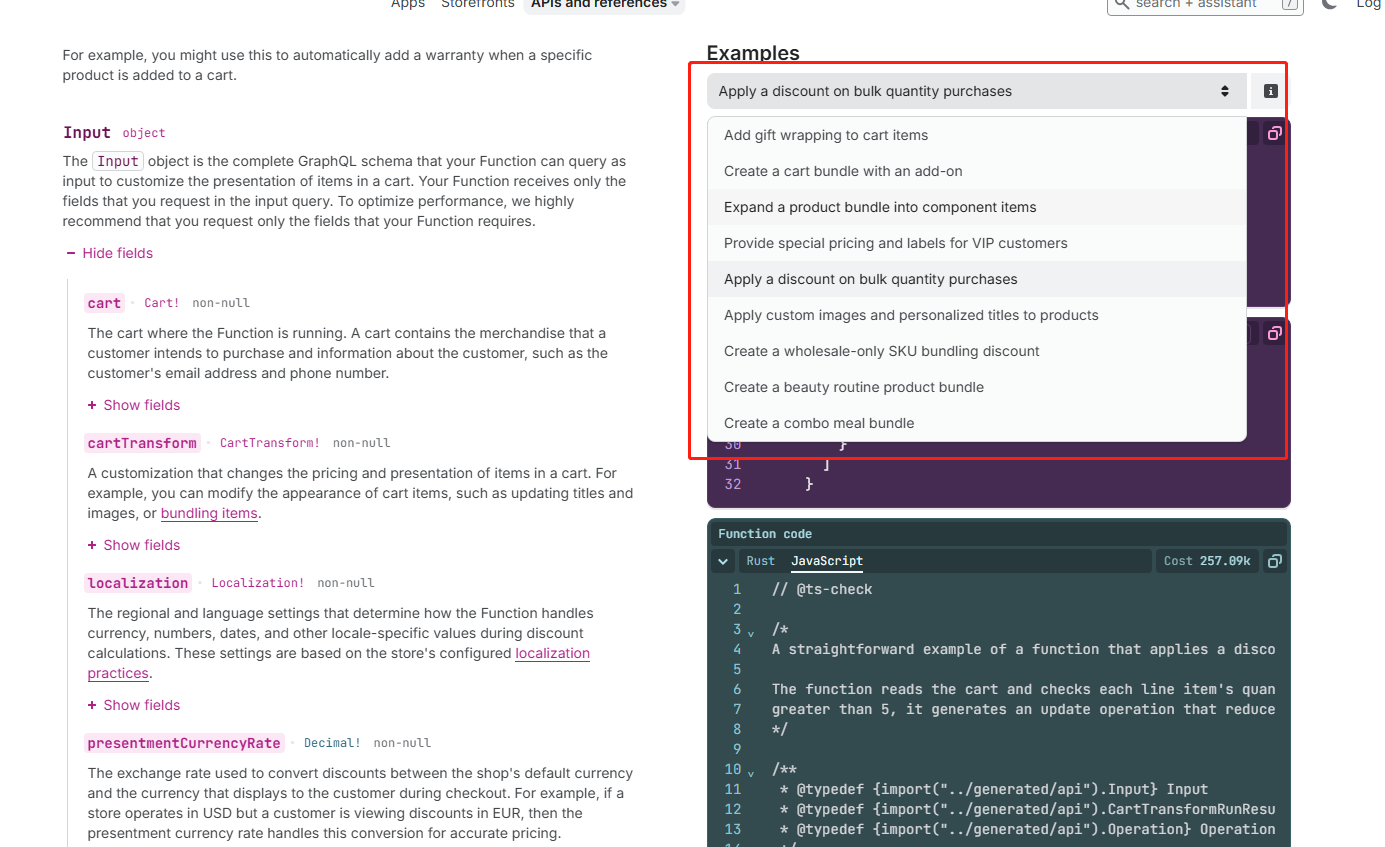Switch to the Rust code tab
Screen dimensions: 1385x847
coord(760,561)
